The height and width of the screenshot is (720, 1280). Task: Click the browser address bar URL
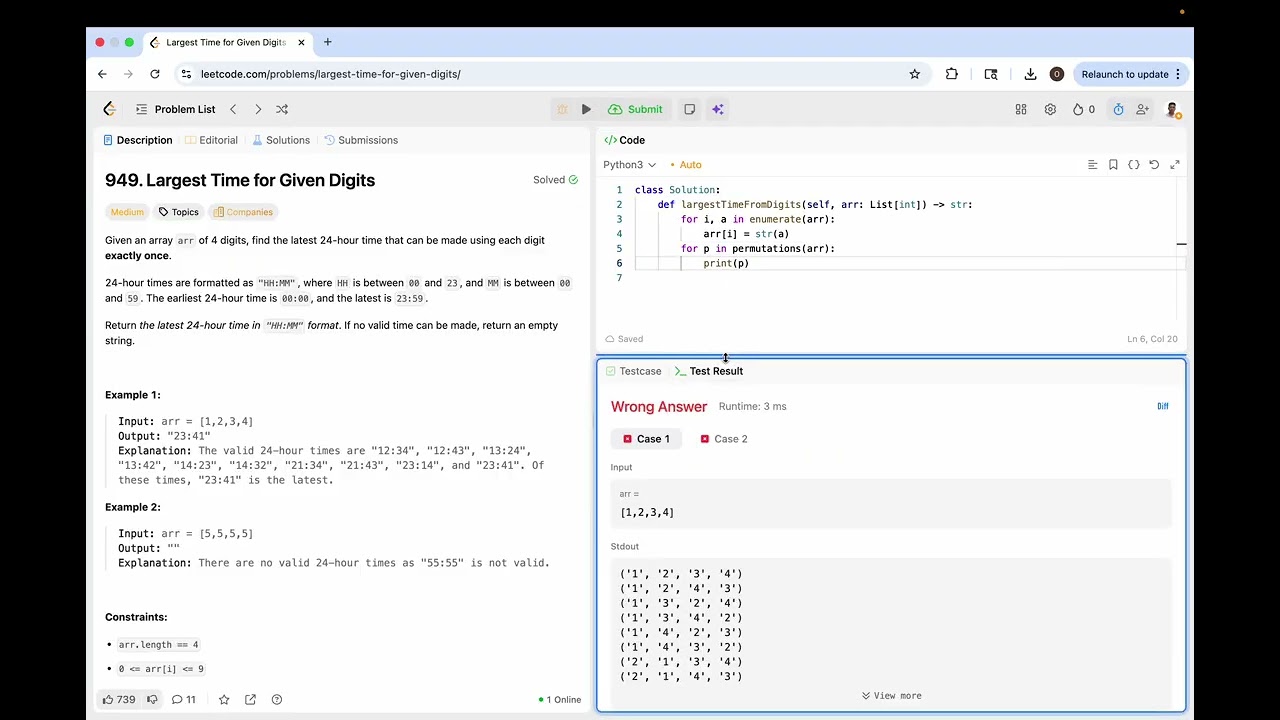[330, 74]
